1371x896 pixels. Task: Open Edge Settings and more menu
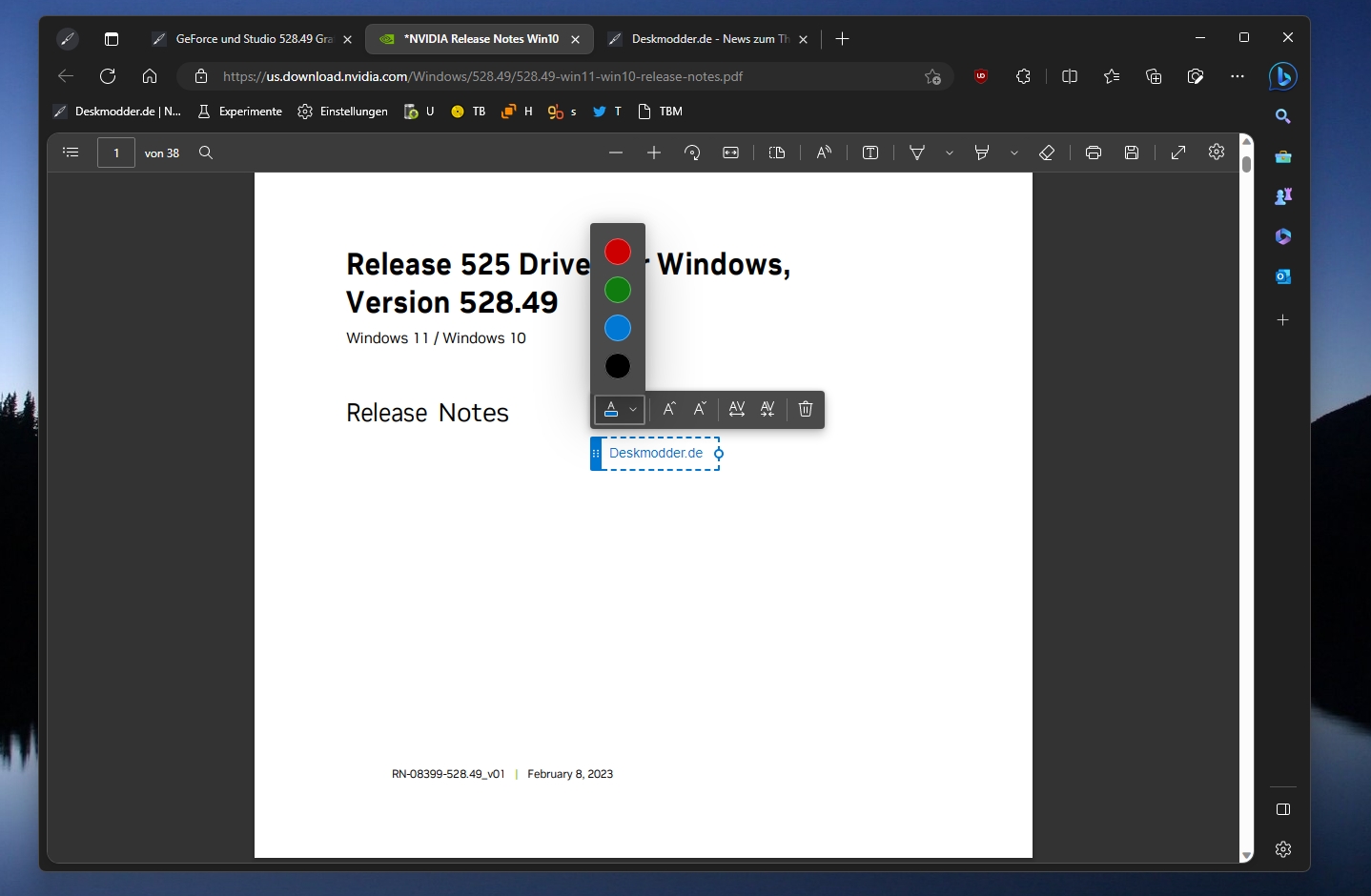pos(1238,76)
